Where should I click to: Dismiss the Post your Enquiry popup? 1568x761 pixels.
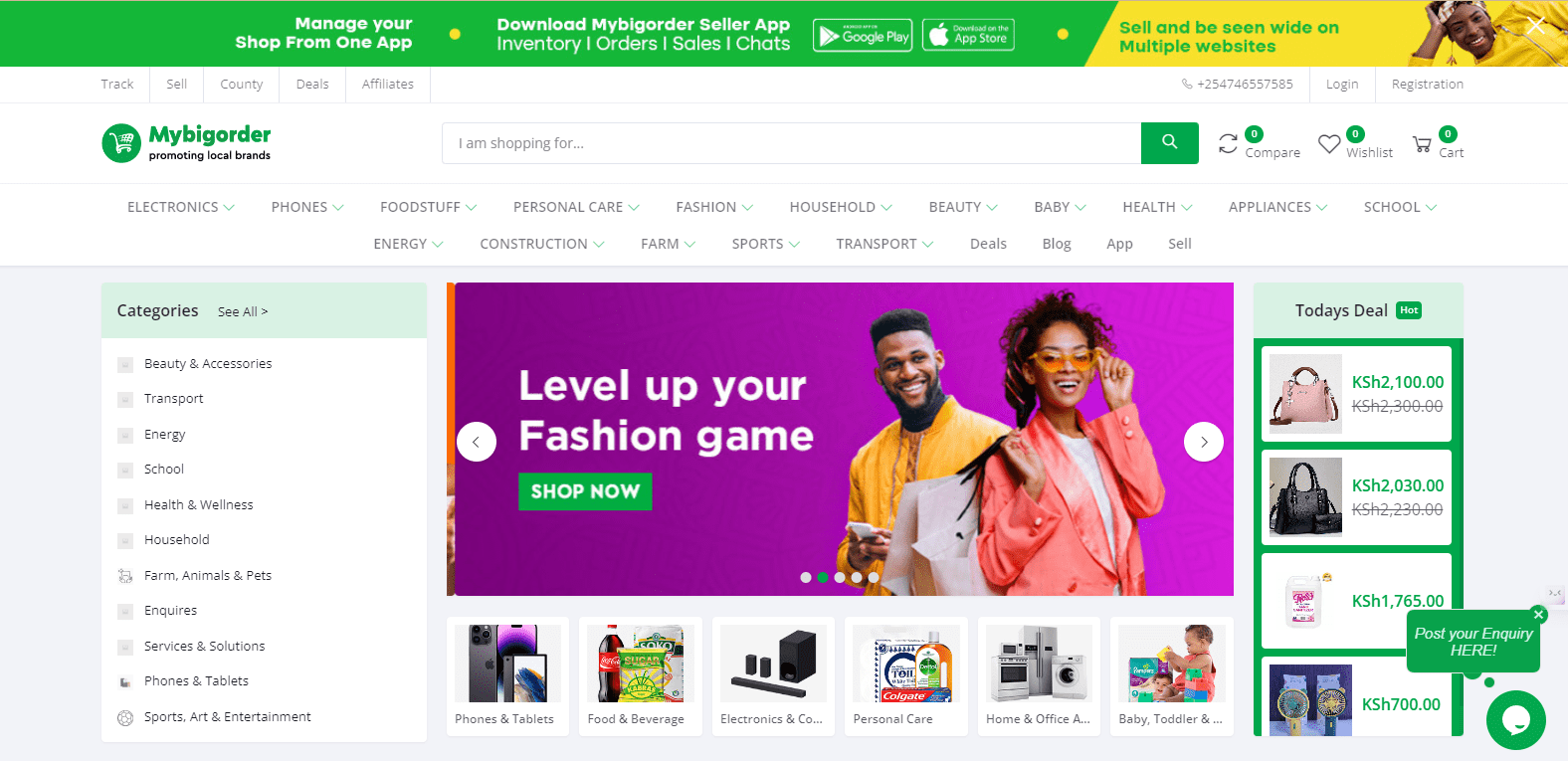(x=1539, y=615)
